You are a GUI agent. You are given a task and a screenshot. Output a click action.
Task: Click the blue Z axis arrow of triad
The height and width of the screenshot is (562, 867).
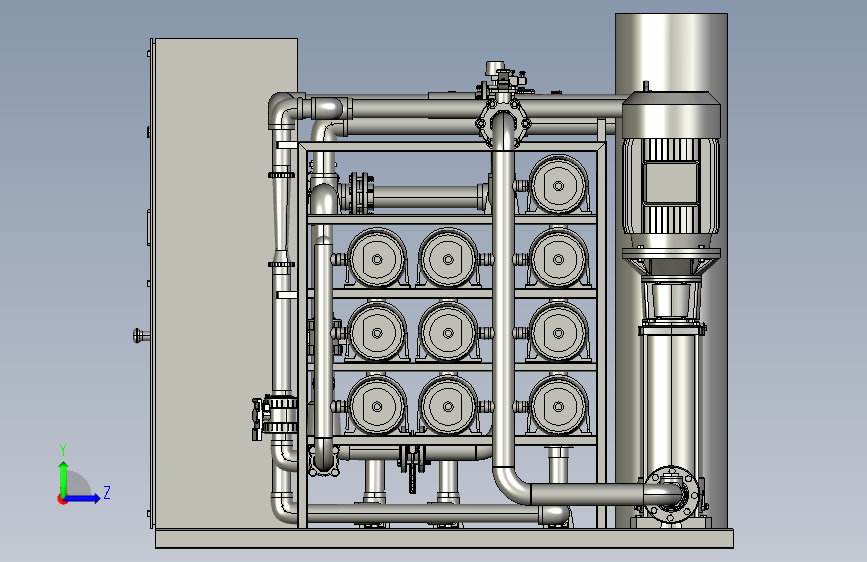(83, 498)
